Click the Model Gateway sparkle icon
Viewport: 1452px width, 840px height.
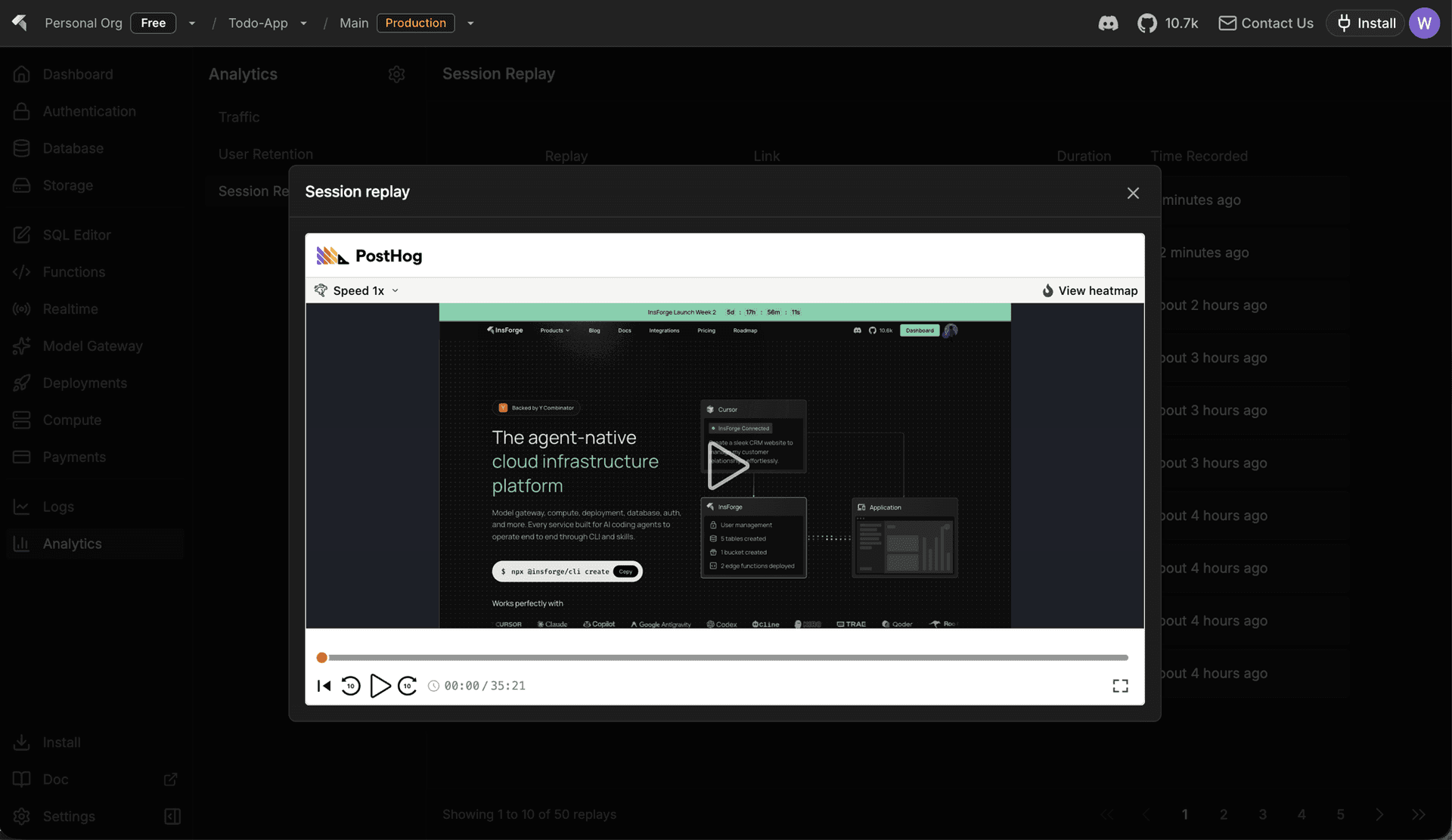[x=22, y=346]
